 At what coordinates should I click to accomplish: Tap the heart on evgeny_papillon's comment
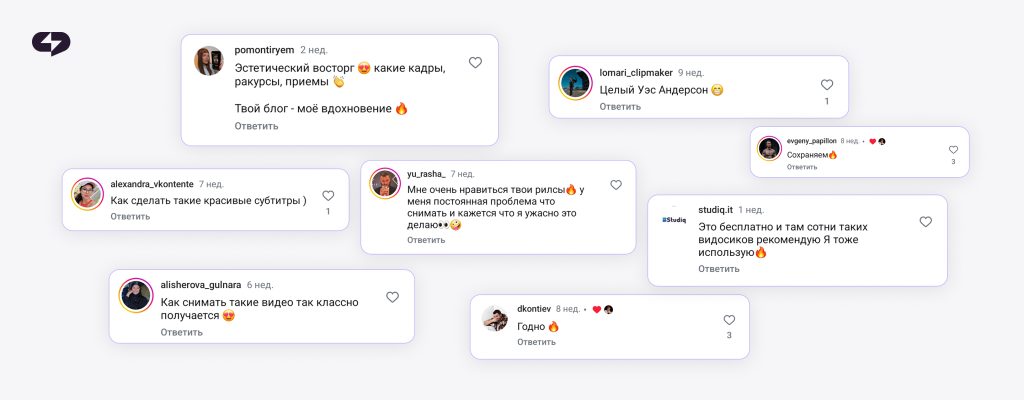[953, 150]
